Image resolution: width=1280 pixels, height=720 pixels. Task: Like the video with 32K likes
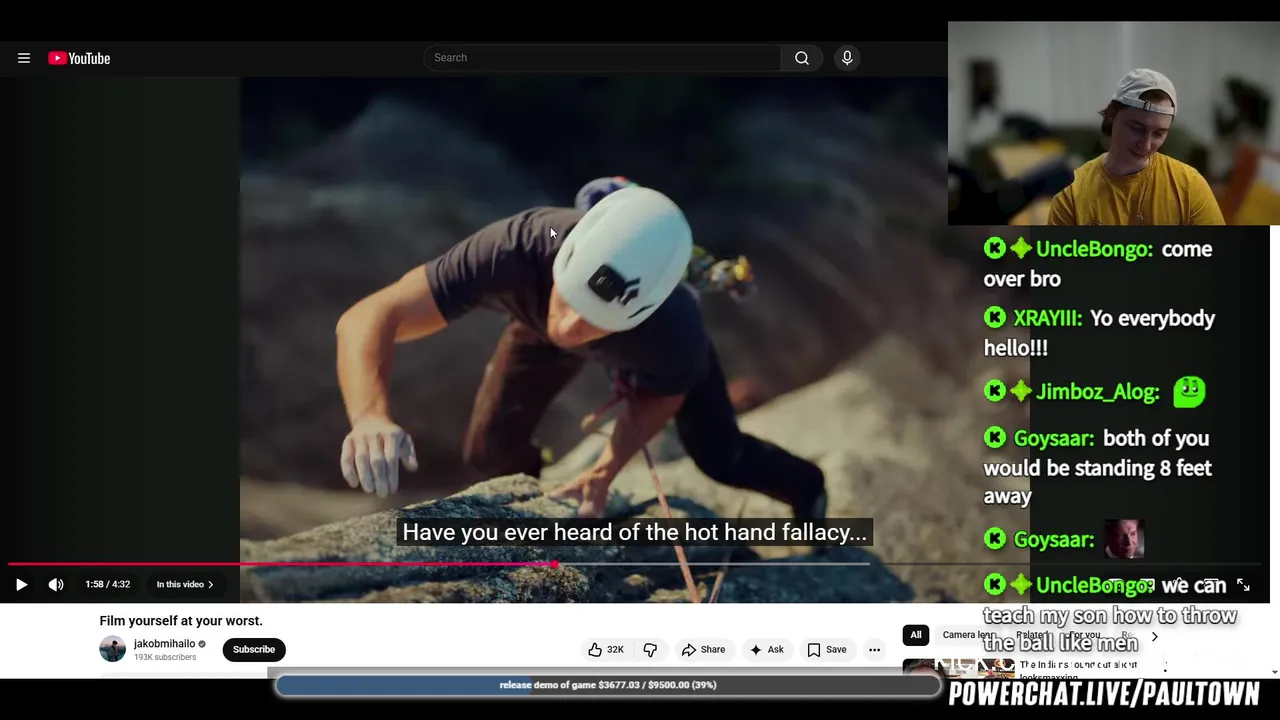(606, 650)
